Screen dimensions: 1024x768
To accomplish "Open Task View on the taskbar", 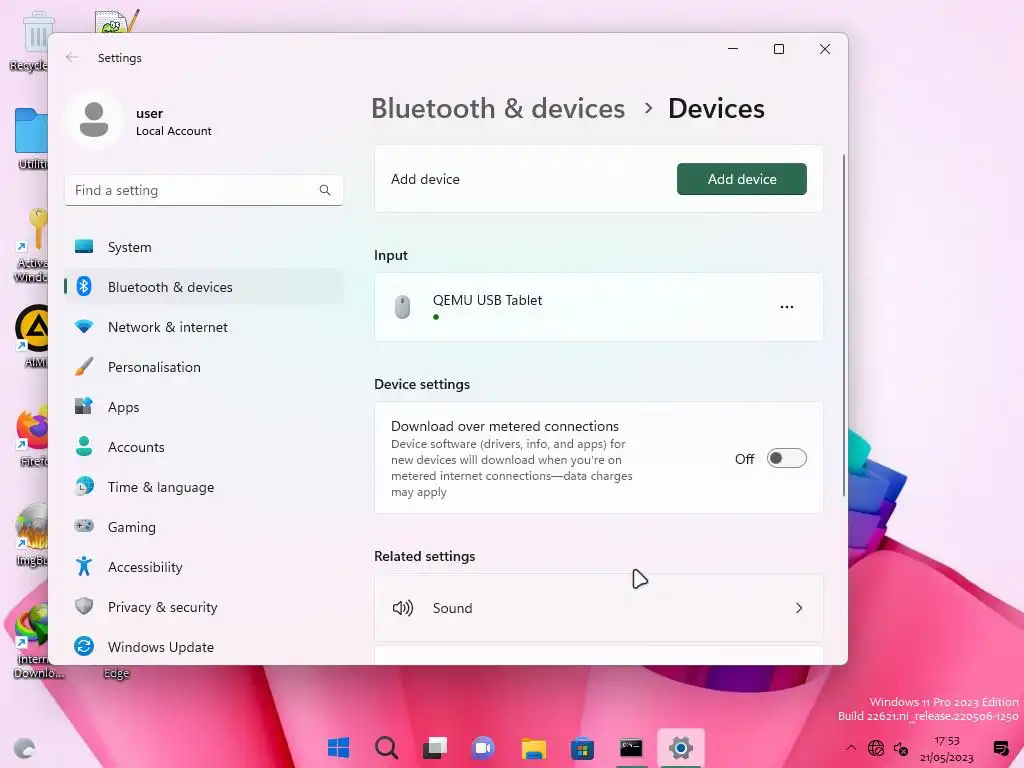I will point(435,748).
